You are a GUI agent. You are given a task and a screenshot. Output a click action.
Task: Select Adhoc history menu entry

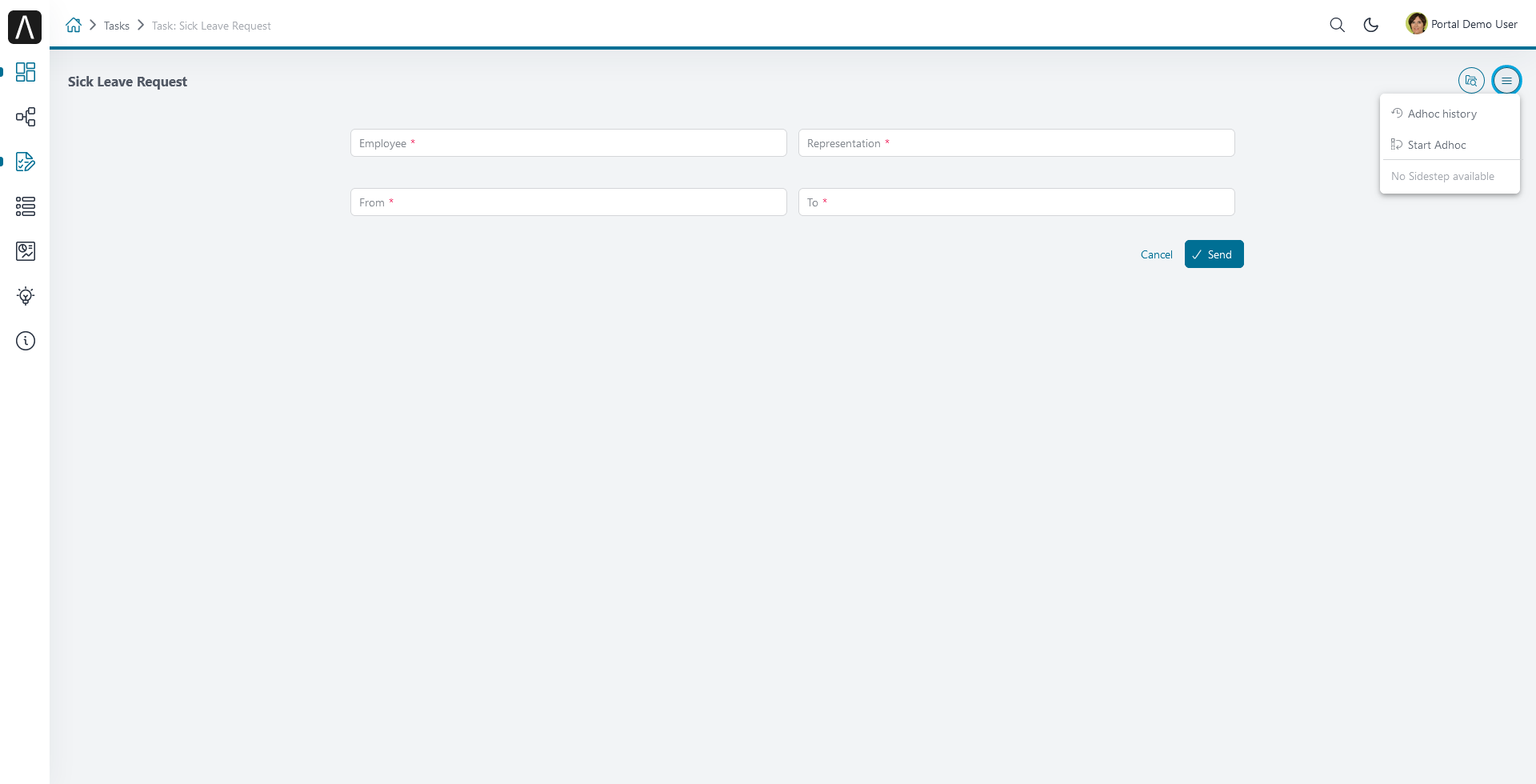pyautogui.click(x=1442, y=114)
